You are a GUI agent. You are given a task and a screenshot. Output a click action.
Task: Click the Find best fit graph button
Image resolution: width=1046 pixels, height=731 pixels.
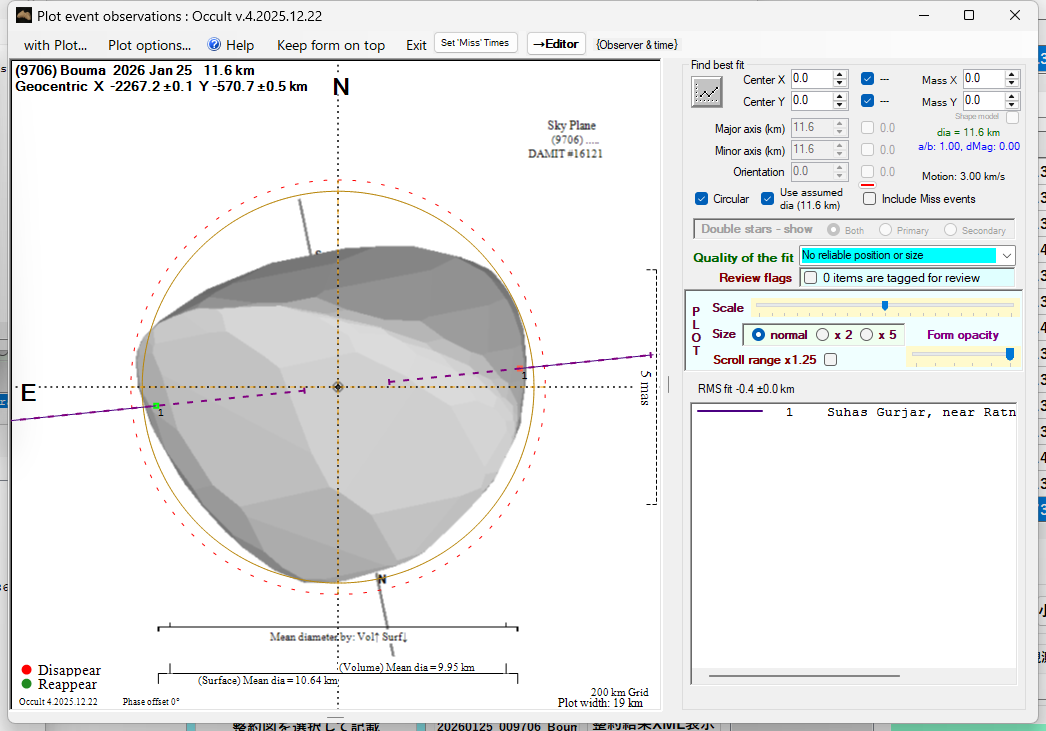click(707, 92)
